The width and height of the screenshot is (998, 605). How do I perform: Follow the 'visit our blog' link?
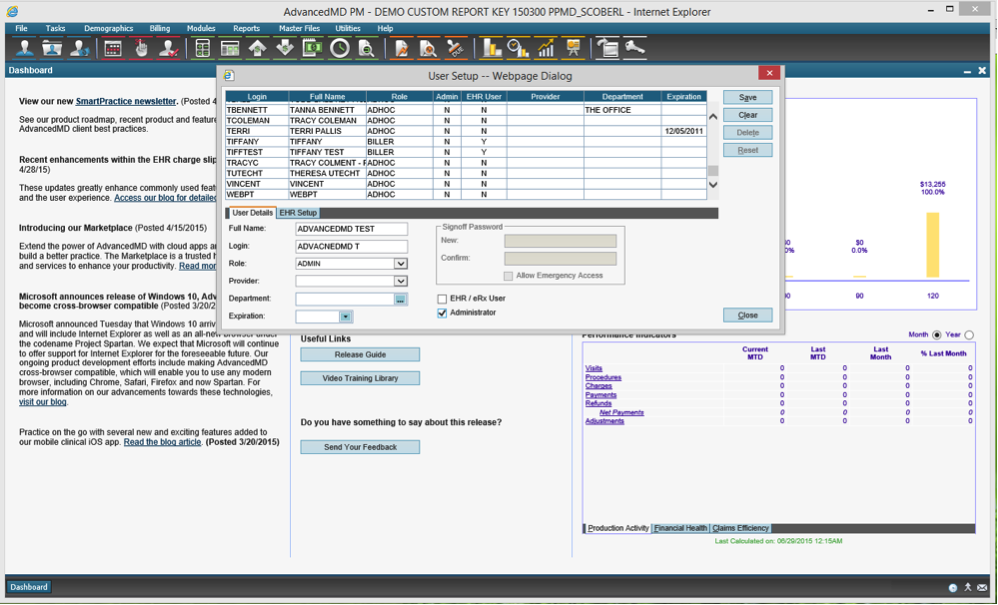43,402
